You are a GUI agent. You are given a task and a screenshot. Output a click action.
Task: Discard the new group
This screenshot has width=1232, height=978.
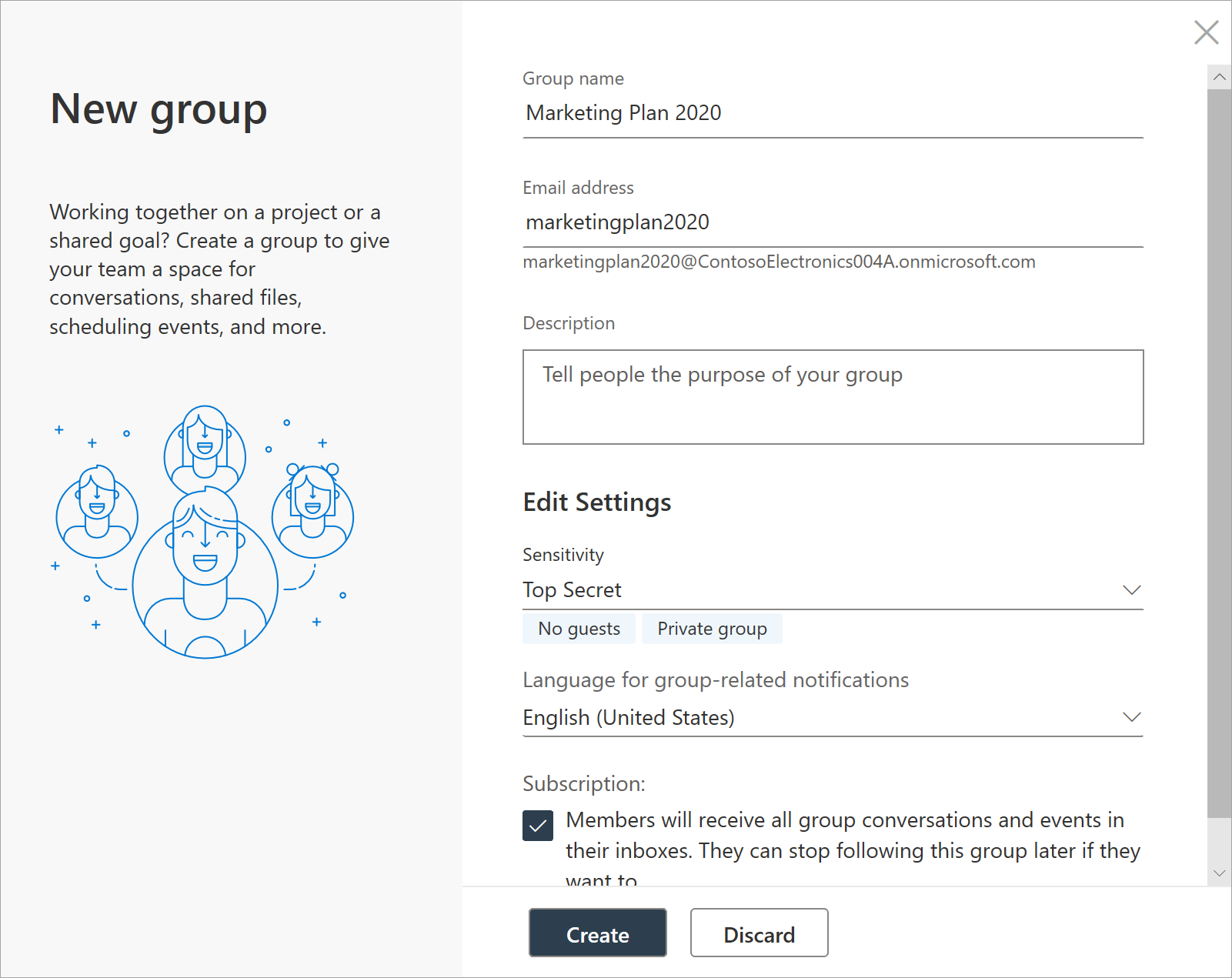coord(759,933)
